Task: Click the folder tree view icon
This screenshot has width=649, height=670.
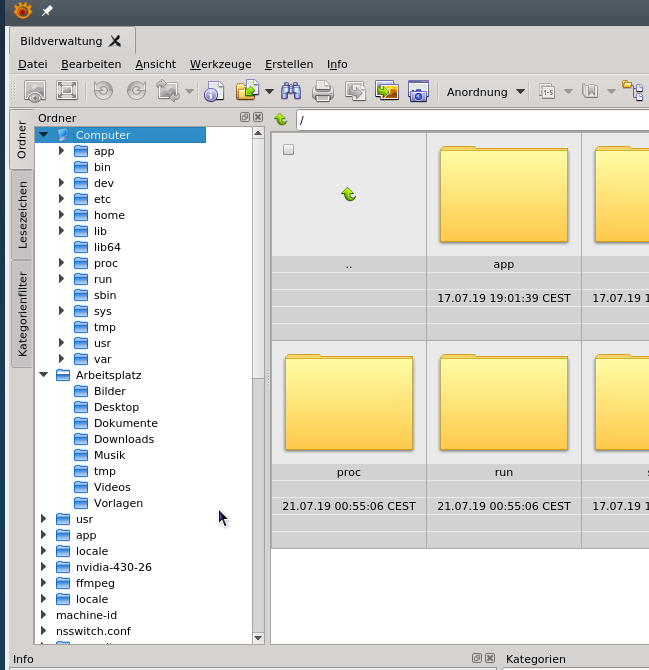Action: [632, 92]
